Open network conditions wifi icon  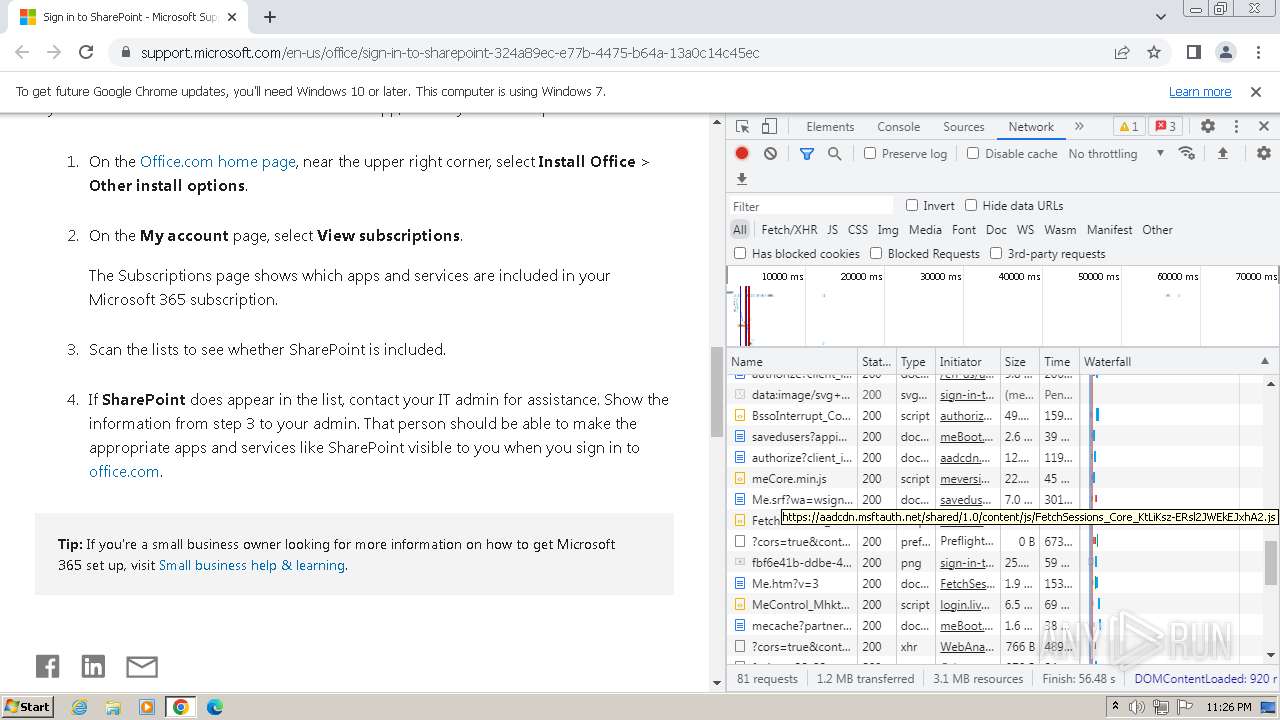point(1187,153)
